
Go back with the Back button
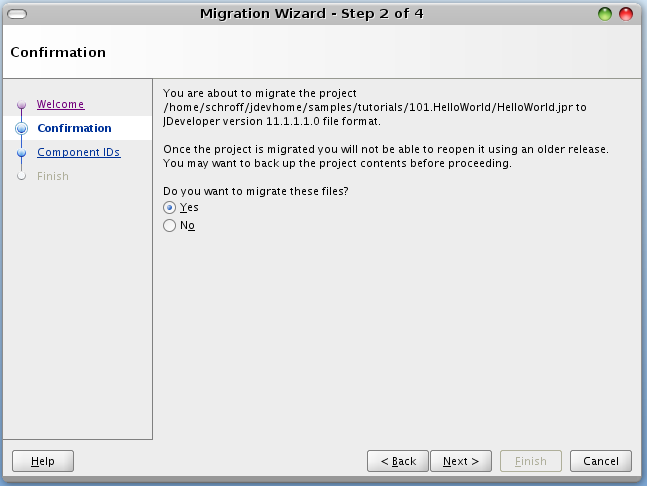(x=398, y=461)
